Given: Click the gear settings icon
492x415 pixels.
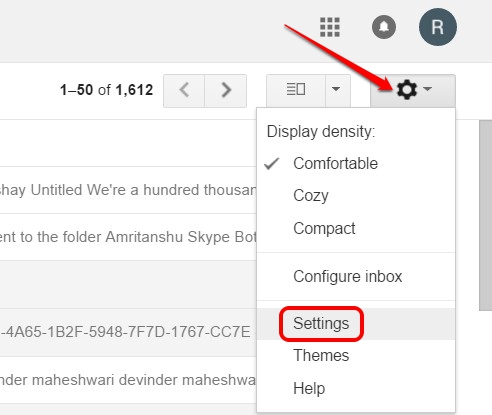Looking at the screenshot, I should (407, 89).
